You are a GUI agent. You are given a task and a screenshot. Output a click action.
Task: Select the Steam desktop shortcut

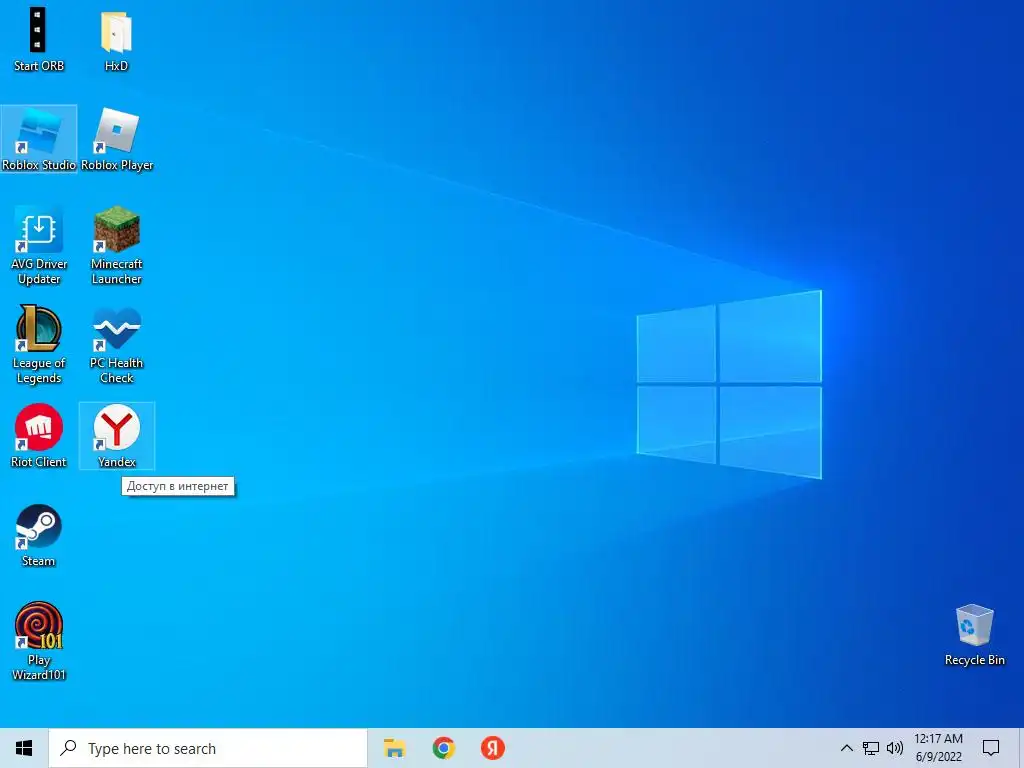coord(39,536)
